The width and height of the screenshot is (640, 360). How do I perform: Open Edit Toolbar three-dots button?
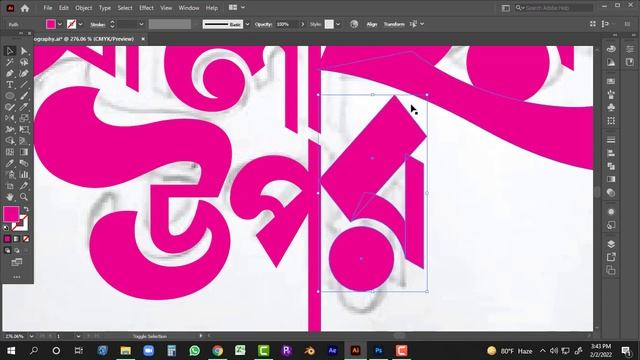tap(17, 277)
